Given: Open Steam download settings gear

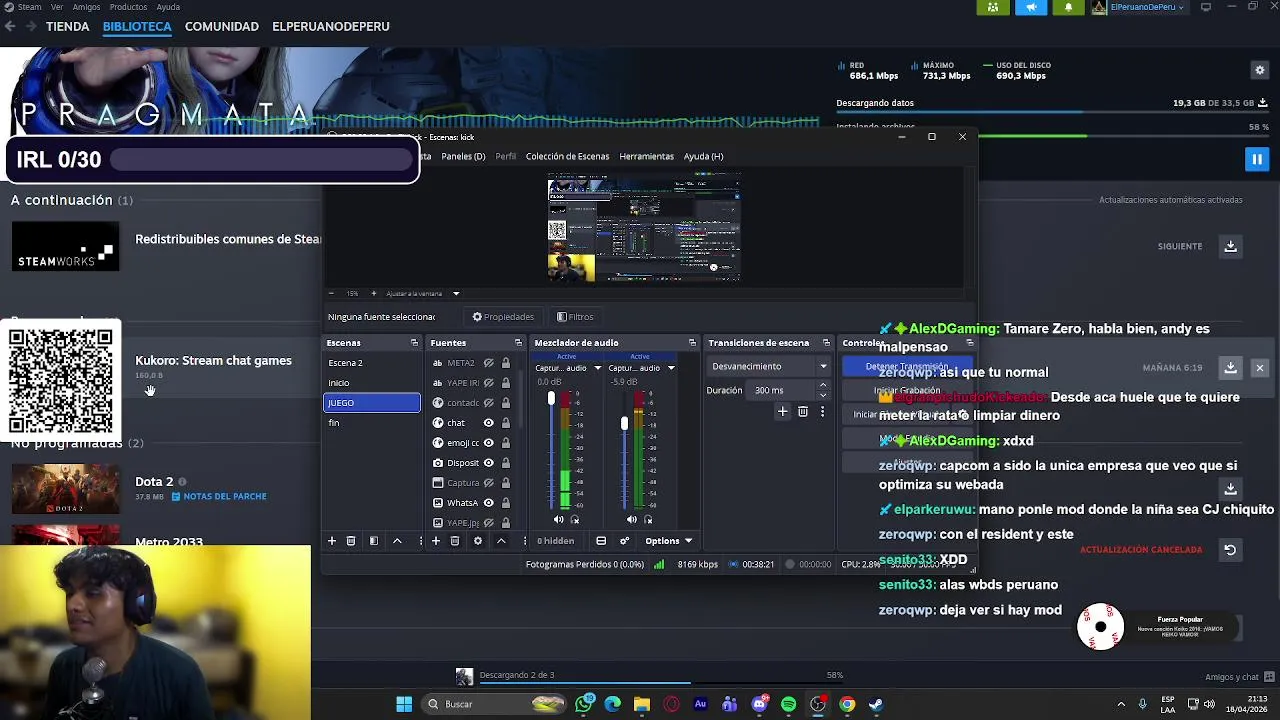Looking at the screenshot, I should 1260,70.
